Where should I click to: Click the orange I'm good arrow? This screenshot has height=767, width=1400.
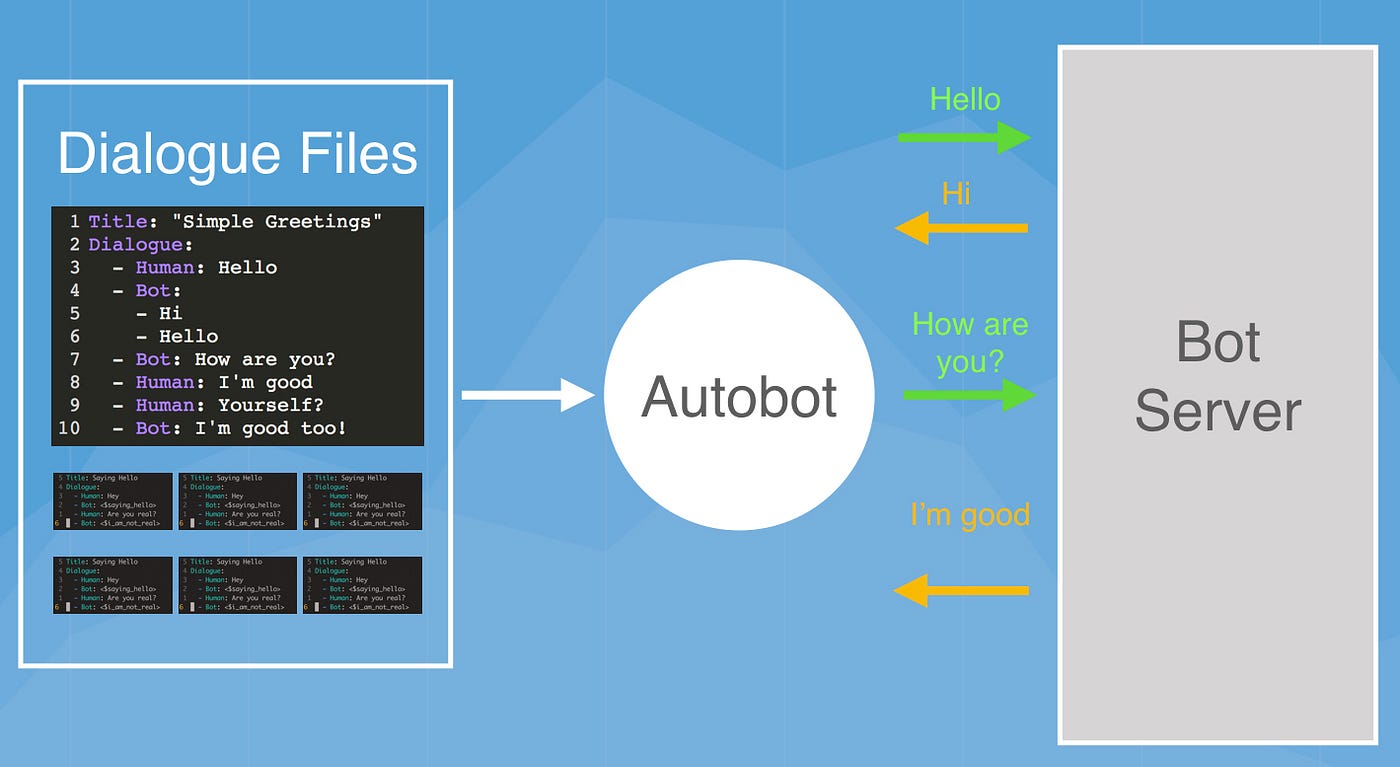[x=960, y=591]
